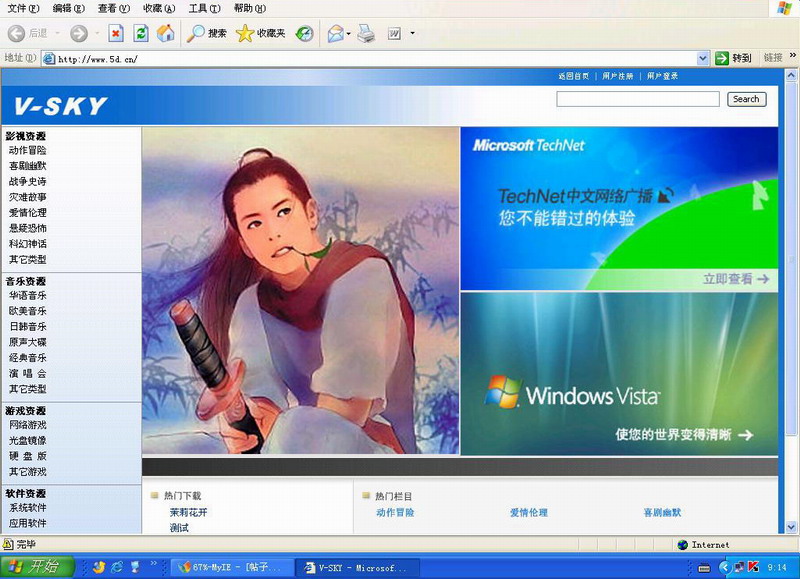Click the 链接 links toolbar label

tap(773, 58)
